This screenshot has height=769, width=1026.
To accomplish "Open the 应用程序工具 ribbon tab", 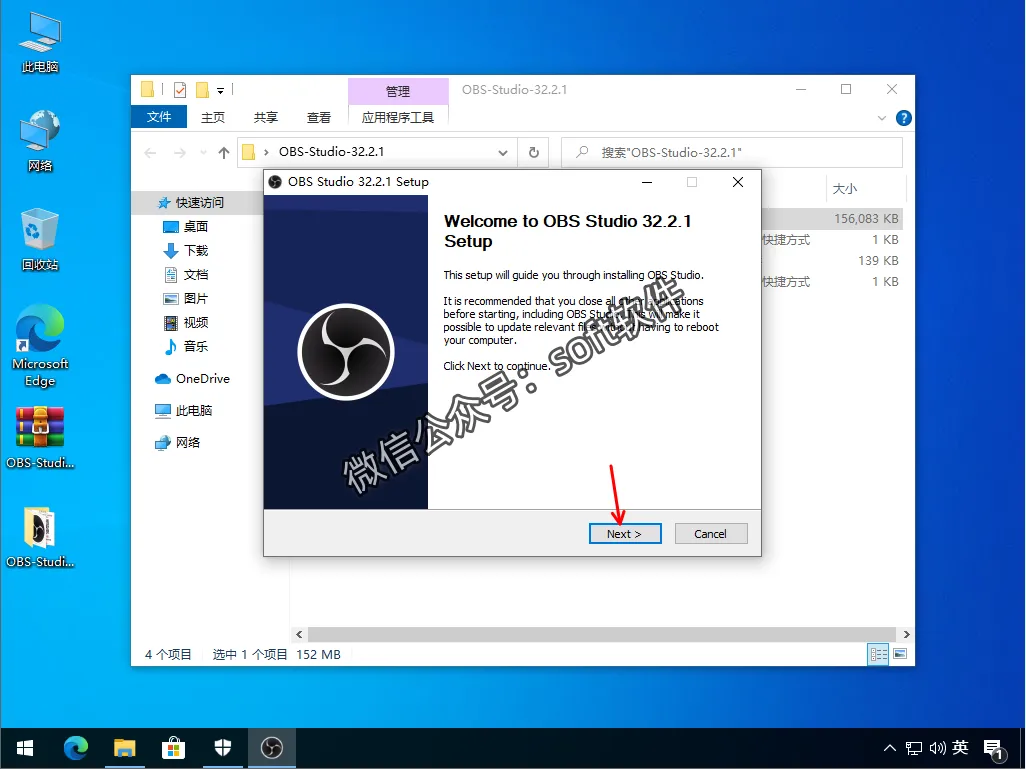I will [x=398, y=117].
